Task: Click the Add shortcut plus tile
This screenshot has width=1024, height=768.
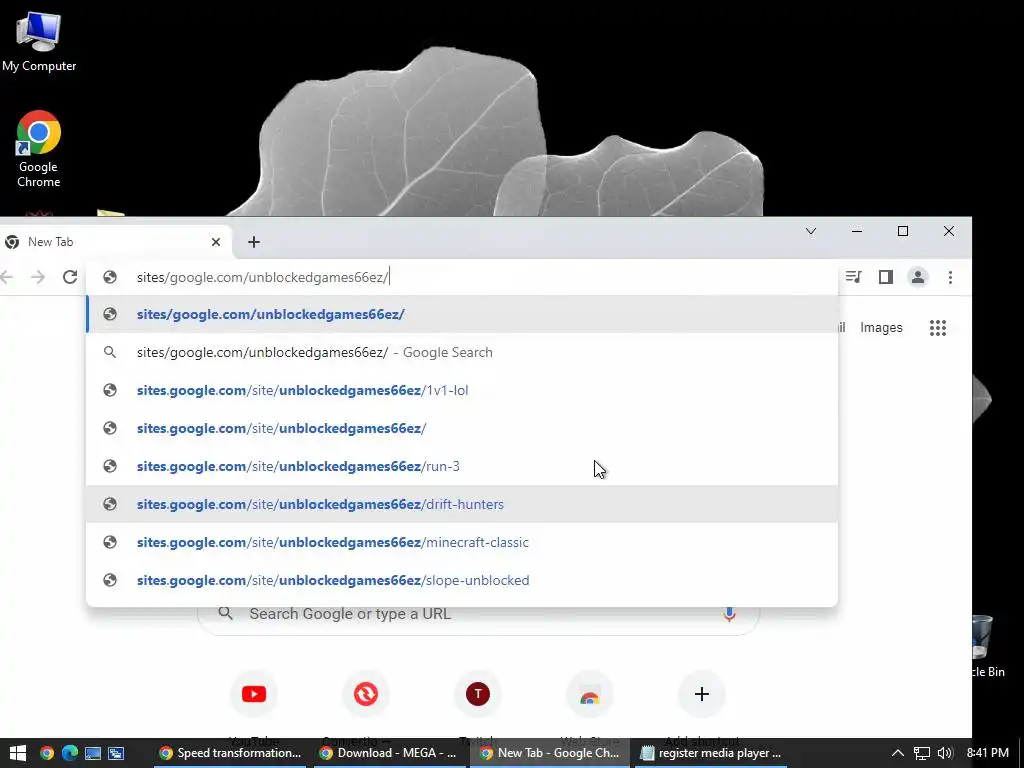Action: 701,694
